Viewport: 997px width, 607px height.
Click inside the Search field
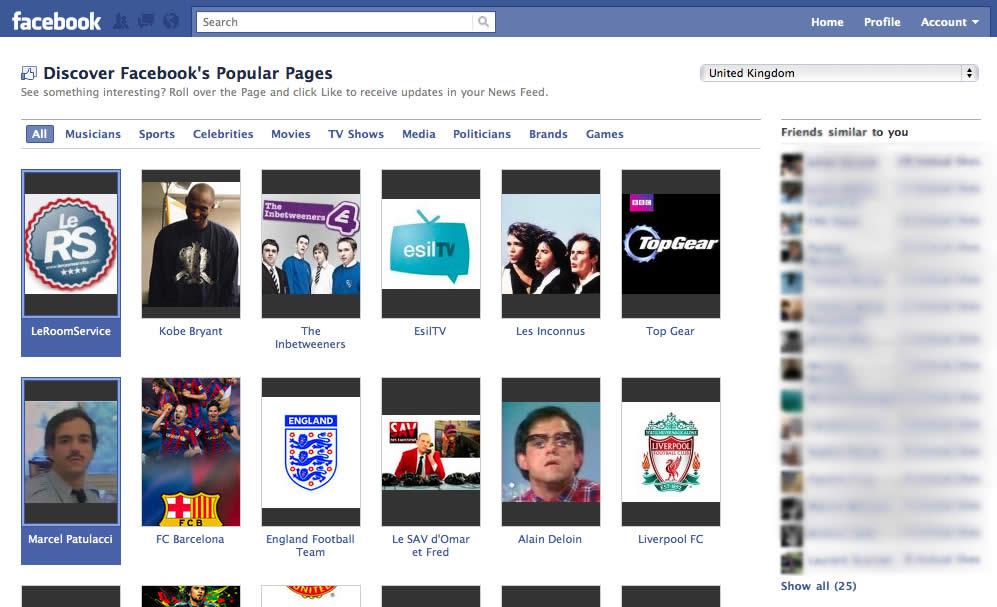click(x=335, y=22)
